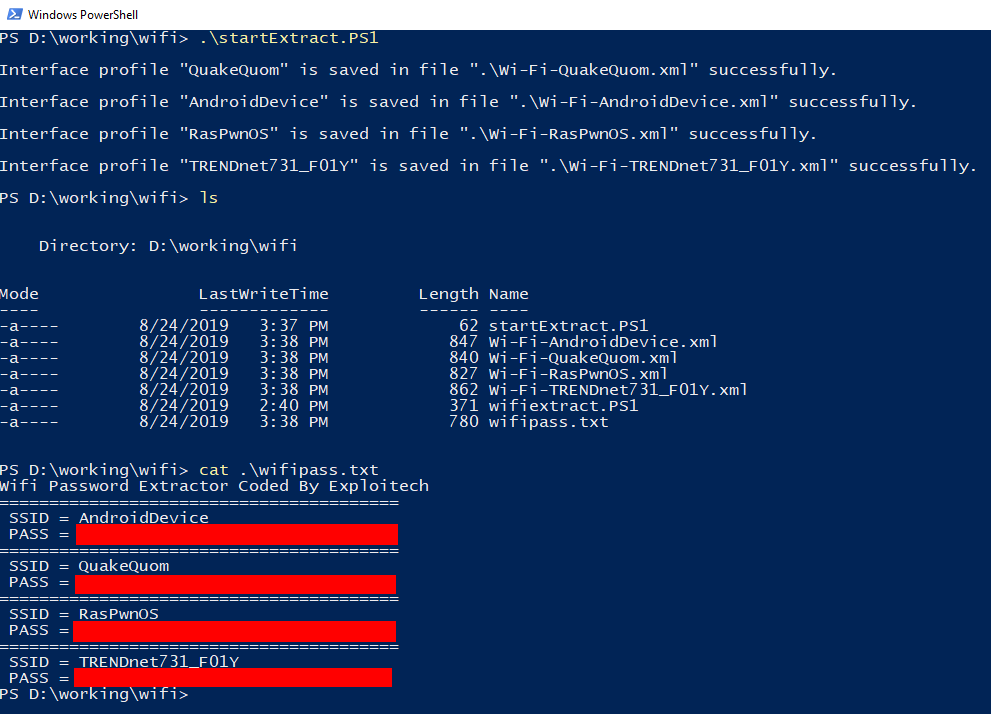Click the PowerShell icon in title bar
Viewport: 991px width, 714px height.
tap(15, 14)
